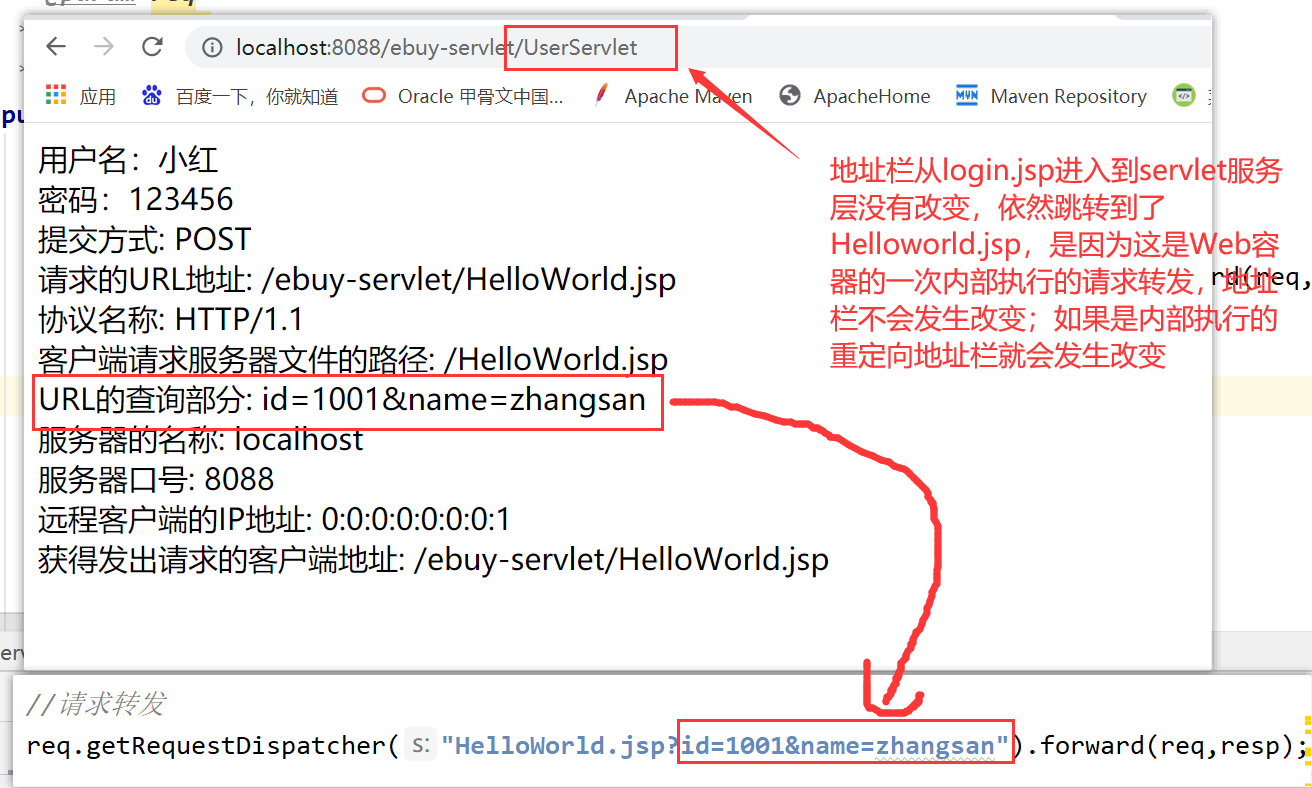Open the 应用 apps bookmark
This screenshot has height=788, width=1312.
(98, 96)
